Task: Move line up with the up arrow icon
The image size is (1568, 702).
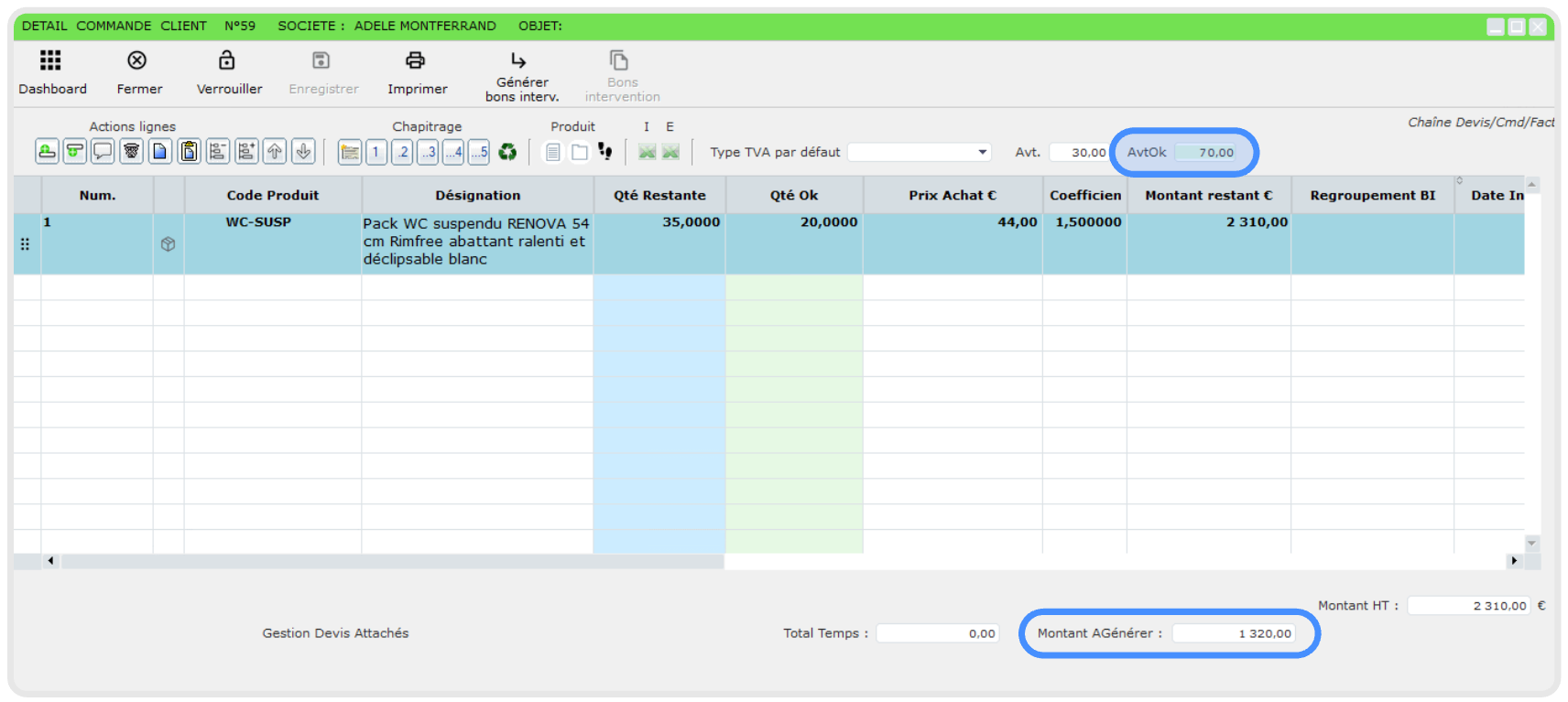Action: tap(275, 152)
